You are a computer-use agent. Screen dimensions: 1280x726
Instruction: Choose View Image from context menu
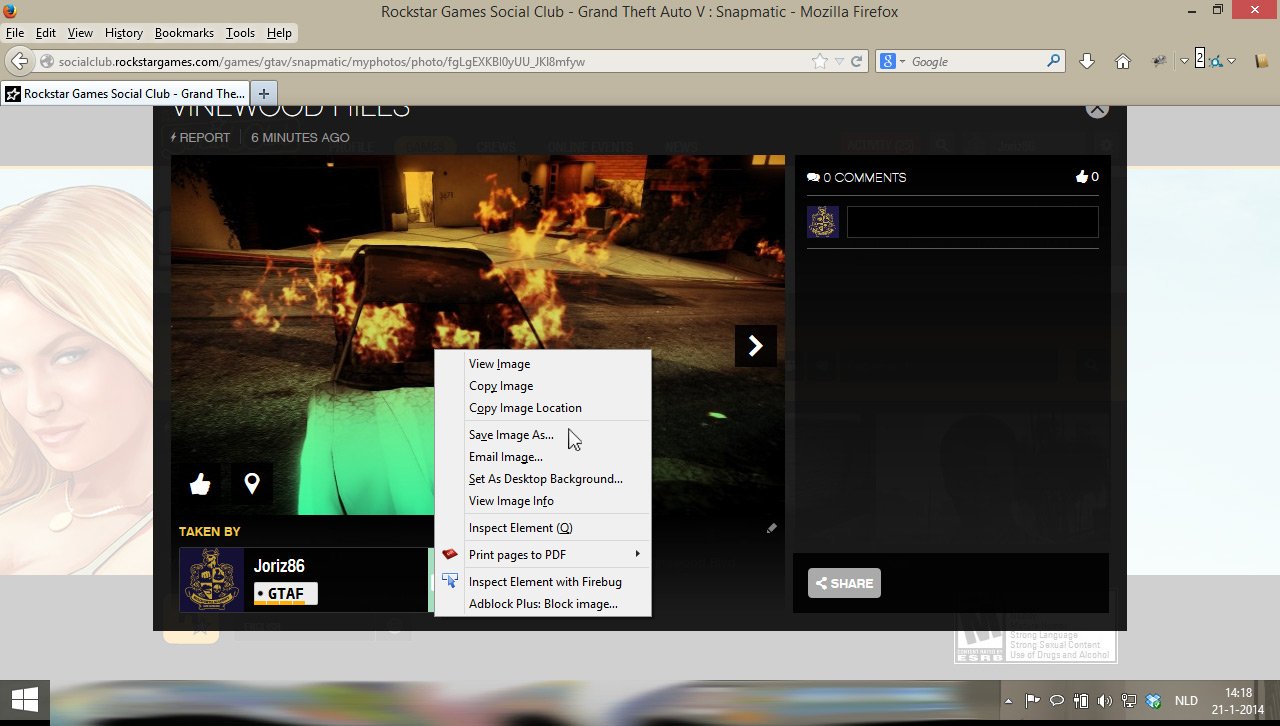(x=543, y=364)
